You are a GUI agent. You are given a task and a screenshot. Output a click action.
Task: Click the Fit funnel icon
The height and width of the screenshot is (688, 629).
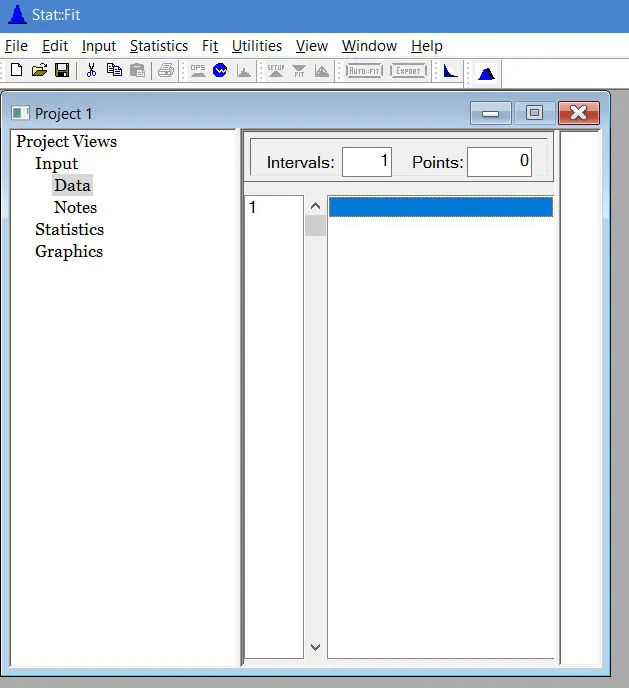(x=299, y=70)
